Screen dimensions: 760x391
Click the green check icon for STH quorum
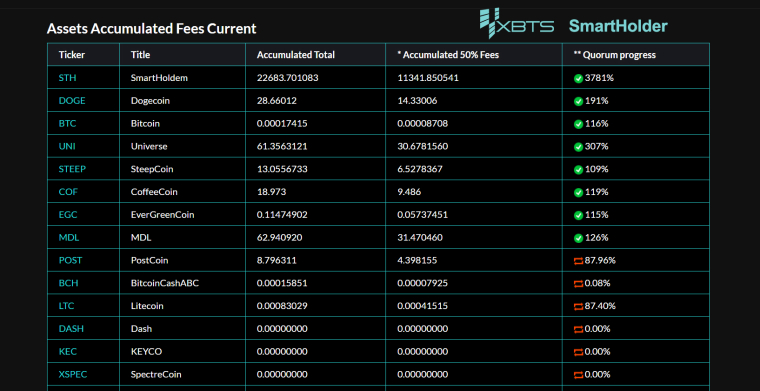pyautogui.click(x=578, y=78)
